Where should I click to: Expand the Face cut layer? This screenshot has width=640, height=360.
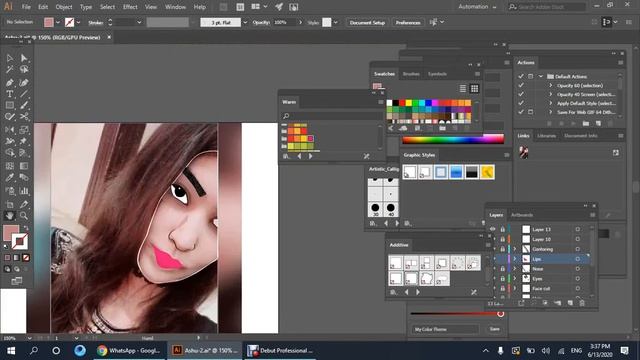pos(515,288)
